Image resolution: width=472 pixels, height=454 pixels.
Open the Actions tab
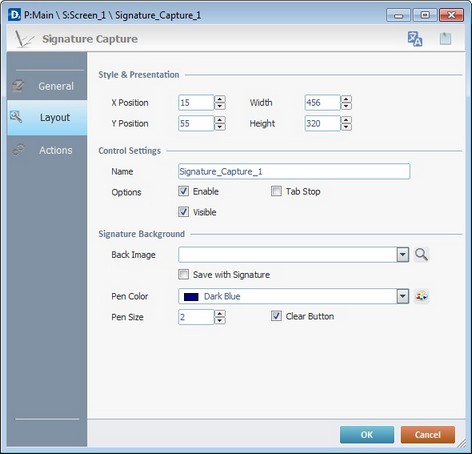click(x=47, y=150)
